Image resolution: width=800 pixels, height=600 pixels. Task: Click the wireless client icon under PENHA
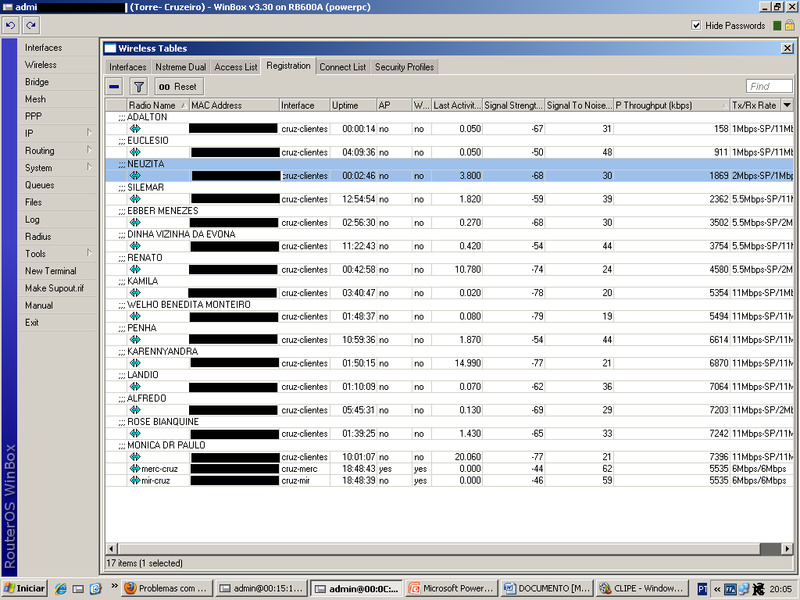pyautogui.click(x=135, y=340)
